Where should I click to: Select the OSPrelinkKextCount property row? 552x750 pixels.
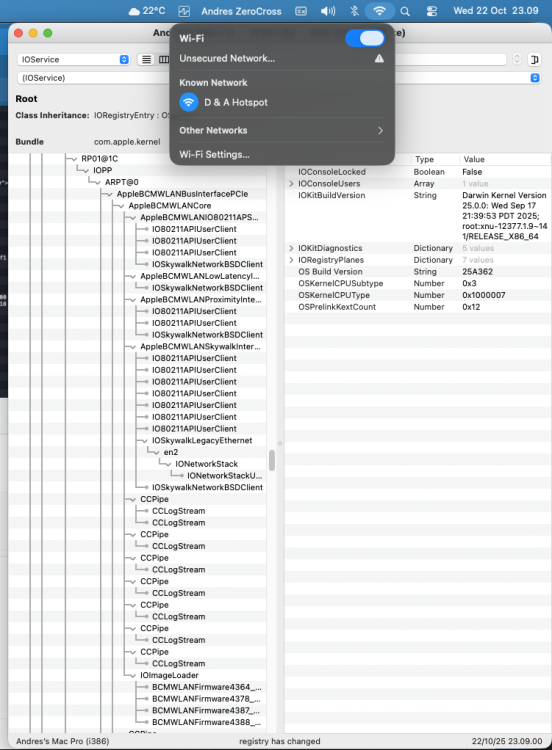coord(418,307)
